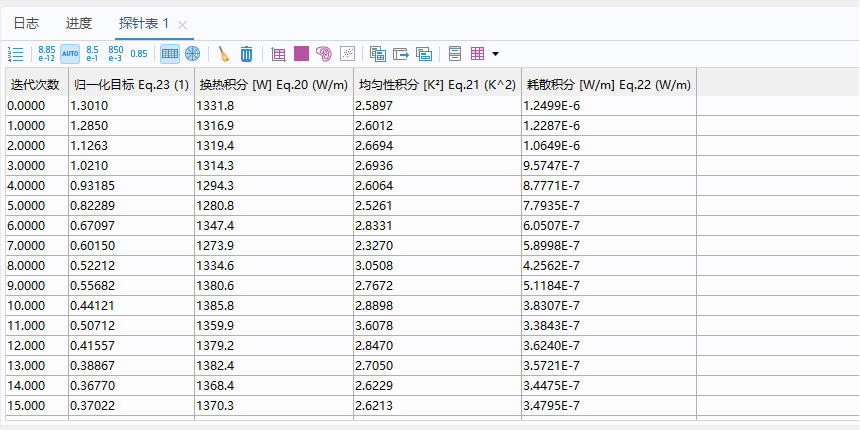Switch to the 日志 tab

pos(26,23)
